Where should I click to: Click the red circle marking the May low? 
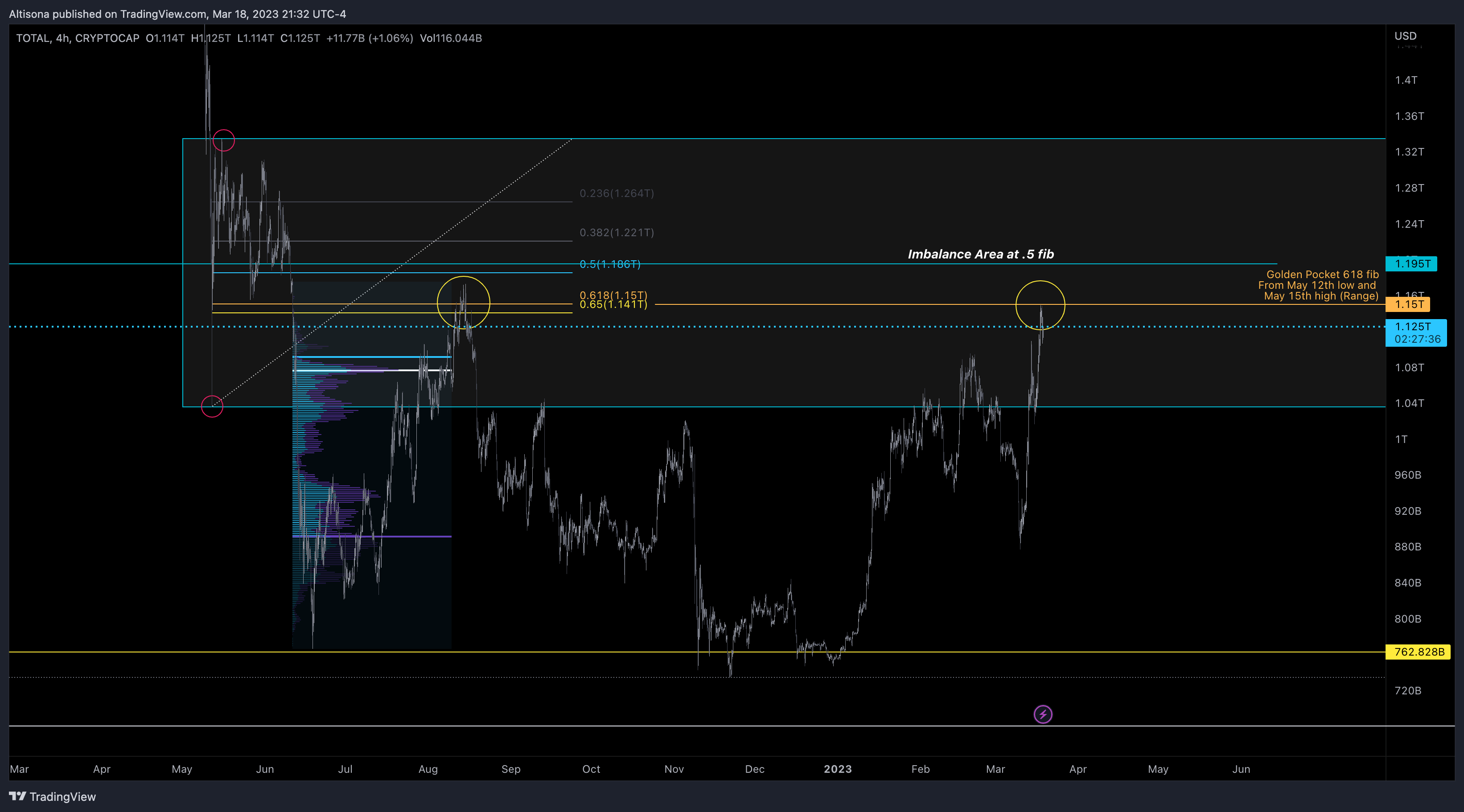212,406
